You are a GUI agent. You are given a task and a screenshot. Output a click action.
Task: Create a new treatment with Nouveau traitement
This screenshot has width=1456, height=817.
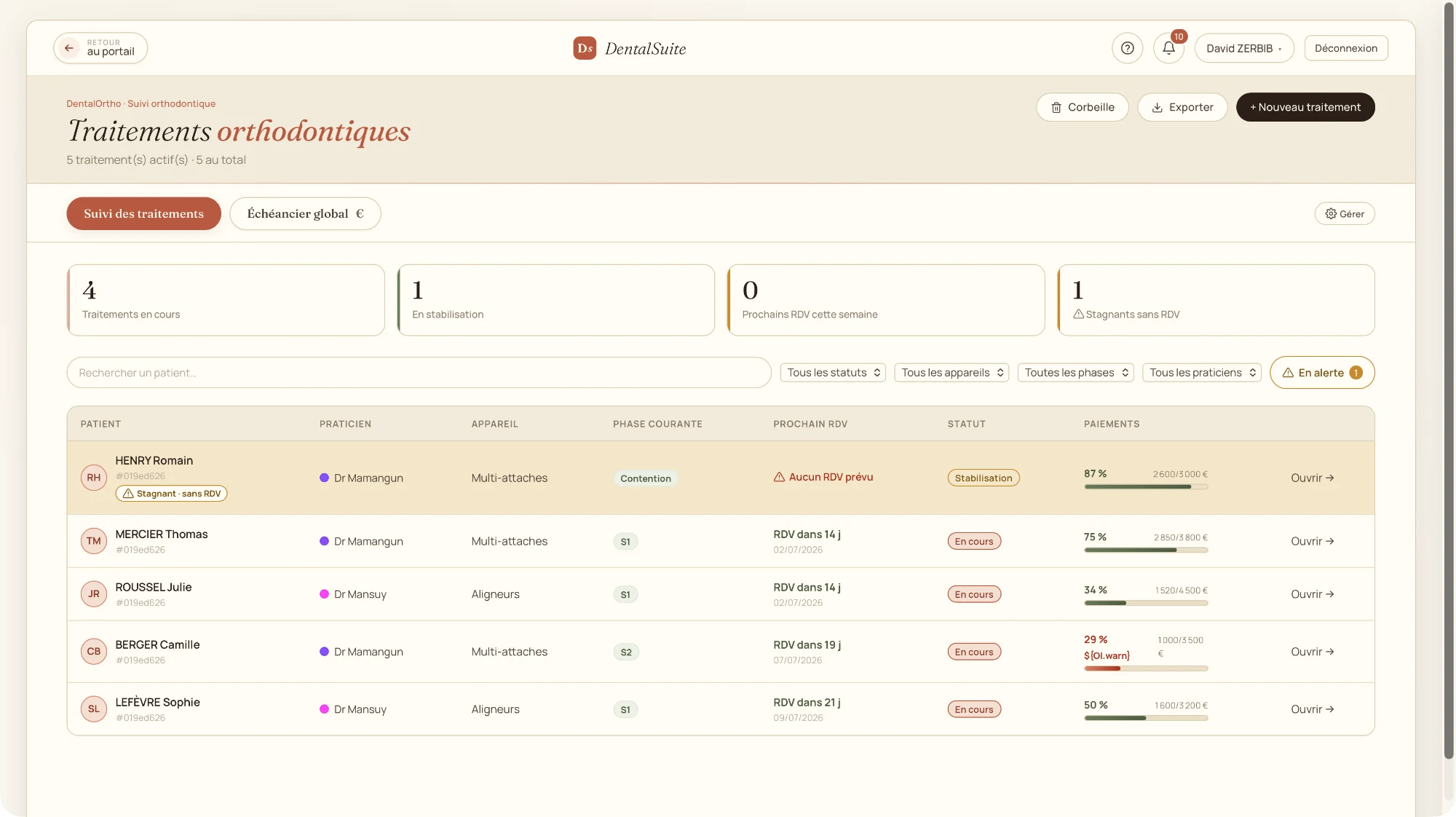coord(1305,107)
